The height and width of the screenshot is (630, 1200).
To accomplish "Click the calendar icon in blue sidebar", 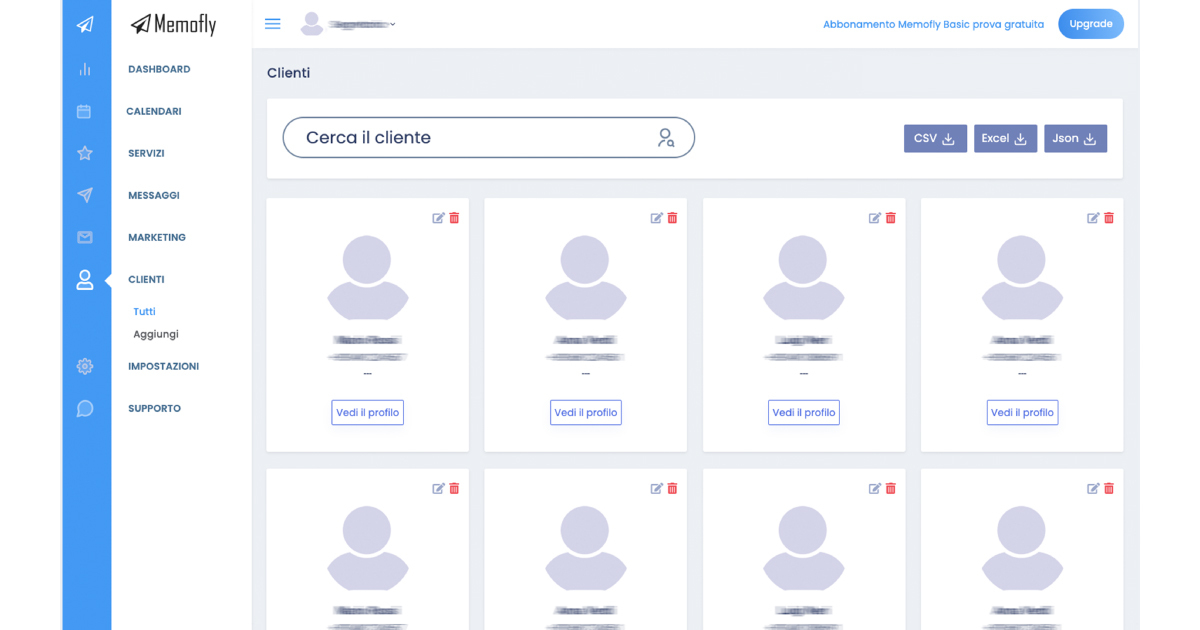I will click(x=84, y=111).
